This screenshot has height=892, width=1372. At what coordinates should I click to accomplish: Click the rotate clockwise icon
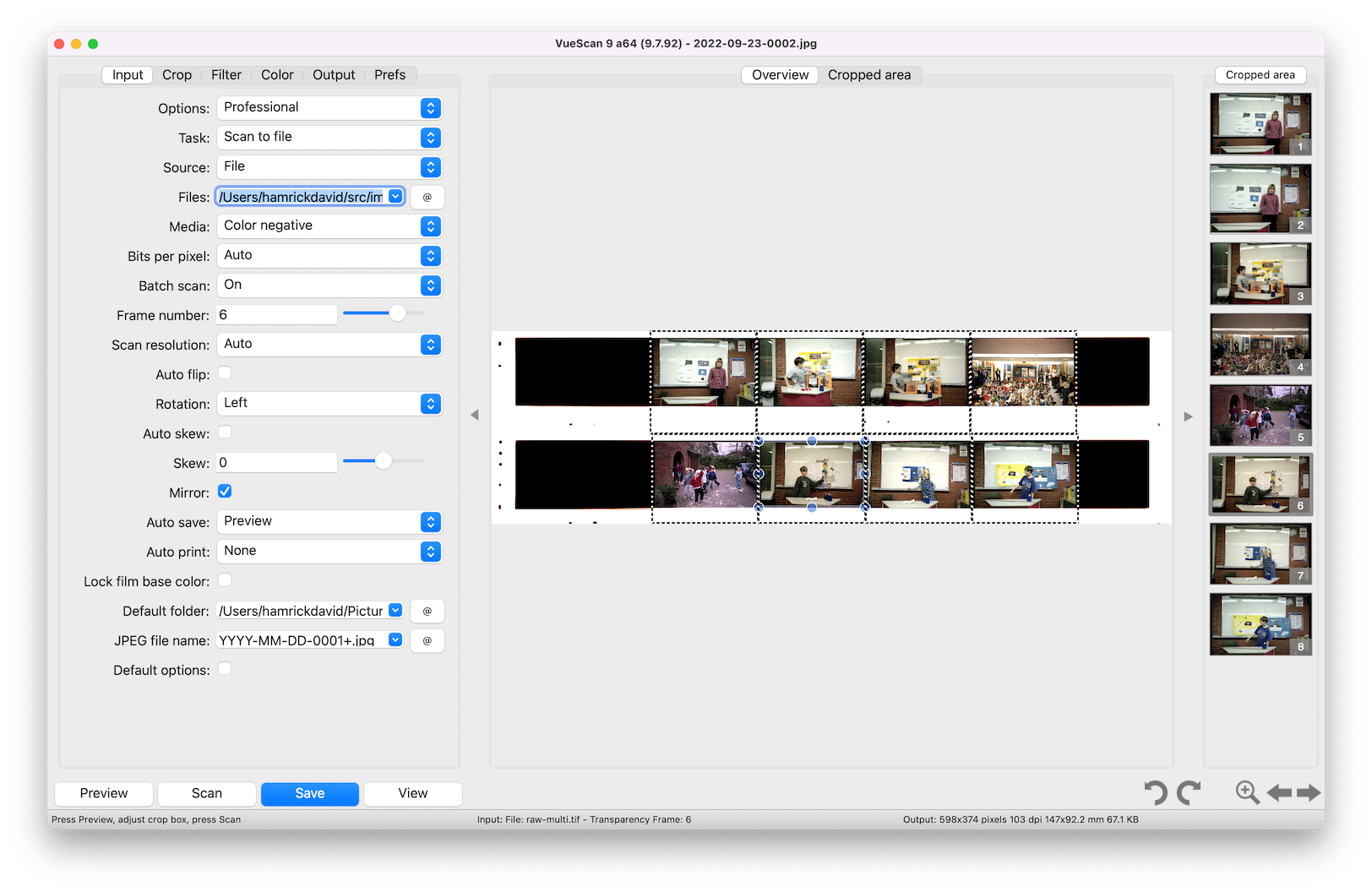click(1189, 792)
